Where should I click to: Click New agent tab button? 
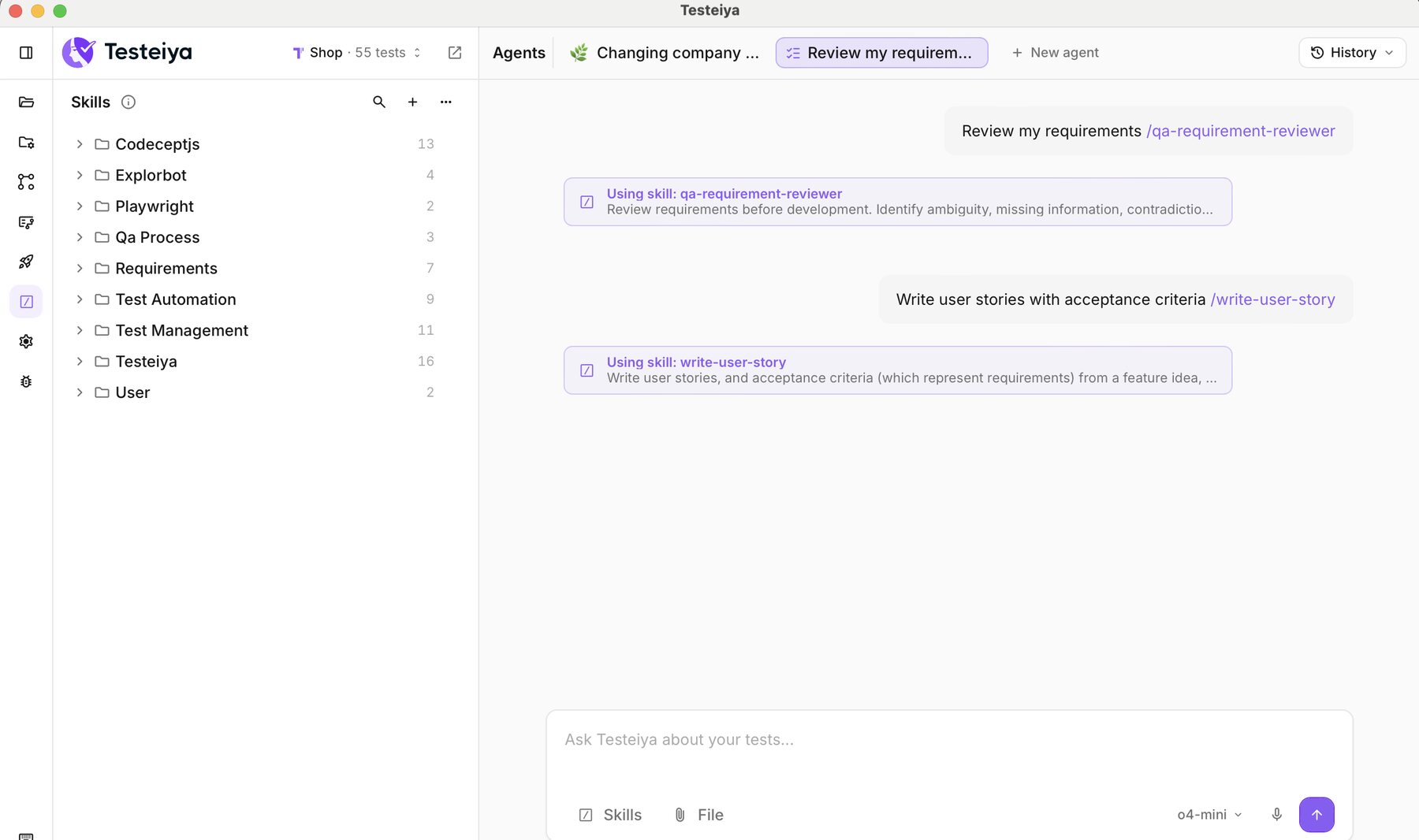tap(1055, 53)
